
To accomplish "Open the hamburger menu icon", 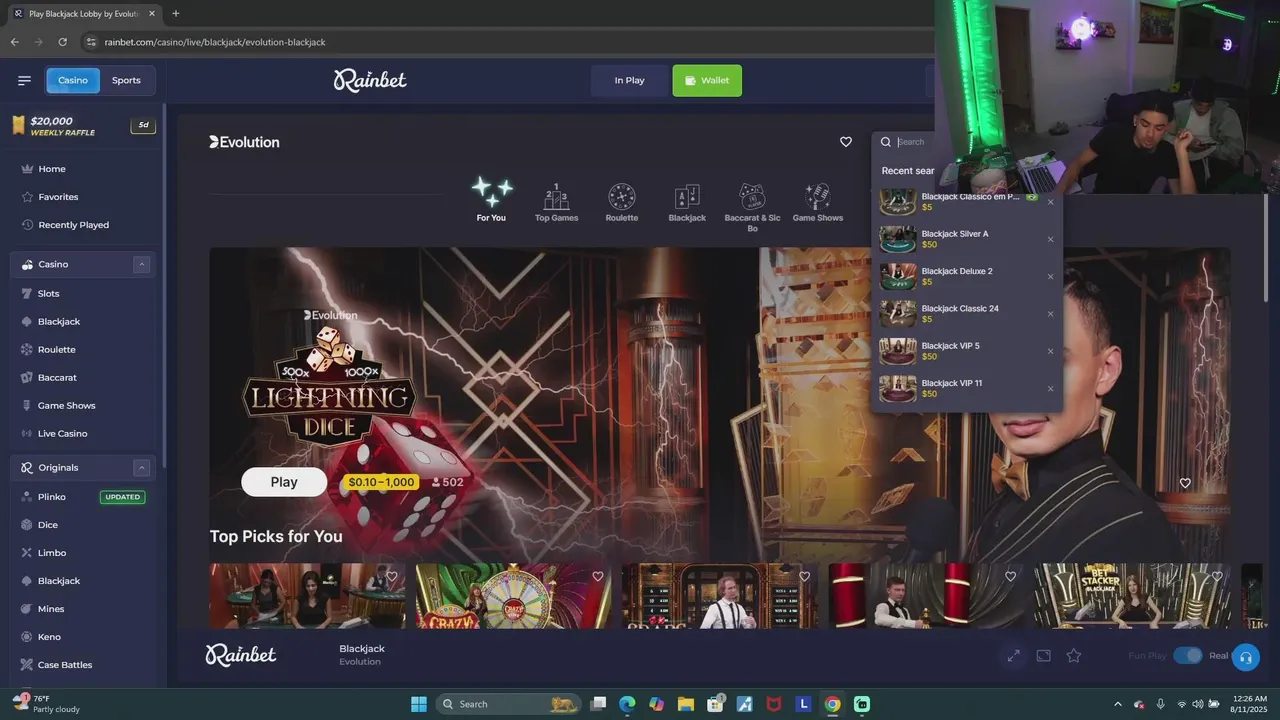I will 24,80.
